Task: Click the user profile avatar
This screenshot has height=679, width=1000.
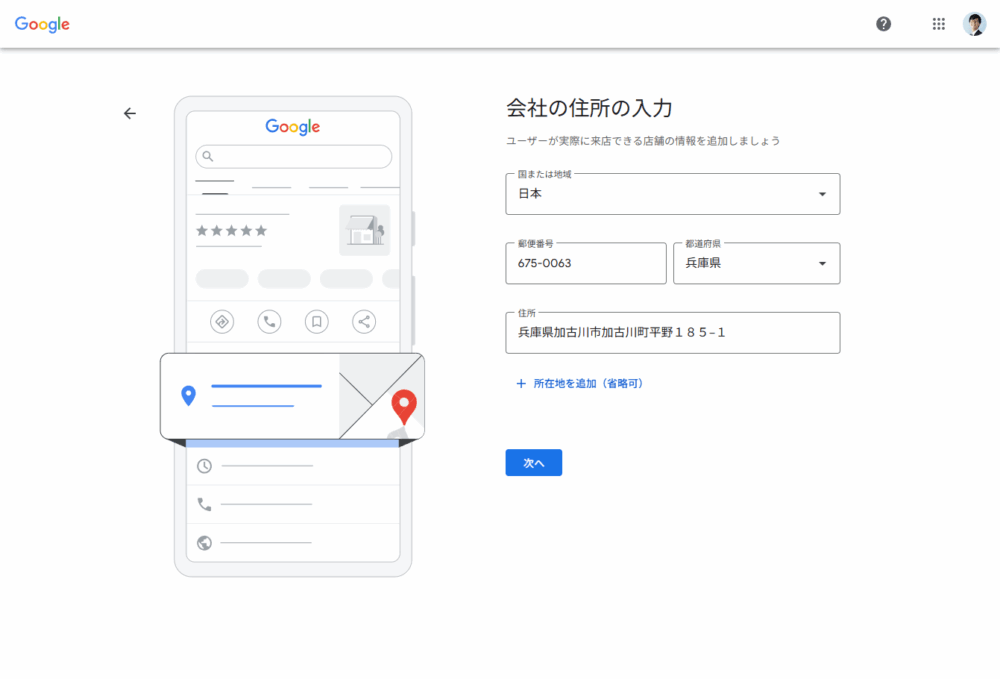Action: pyautogui.click(x=974, y=24)
